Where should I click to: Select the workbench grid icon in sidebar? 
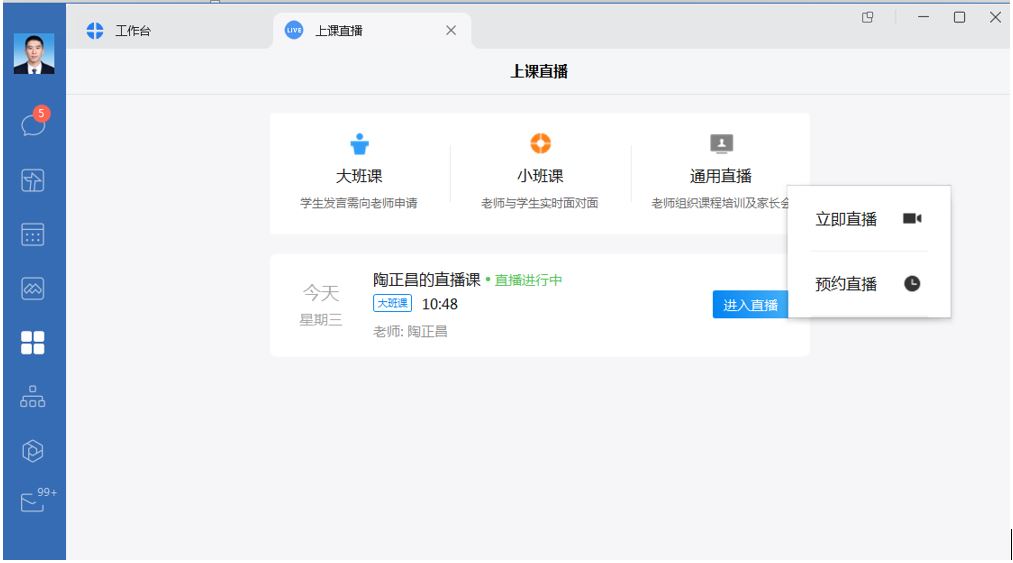coord(33,343)
